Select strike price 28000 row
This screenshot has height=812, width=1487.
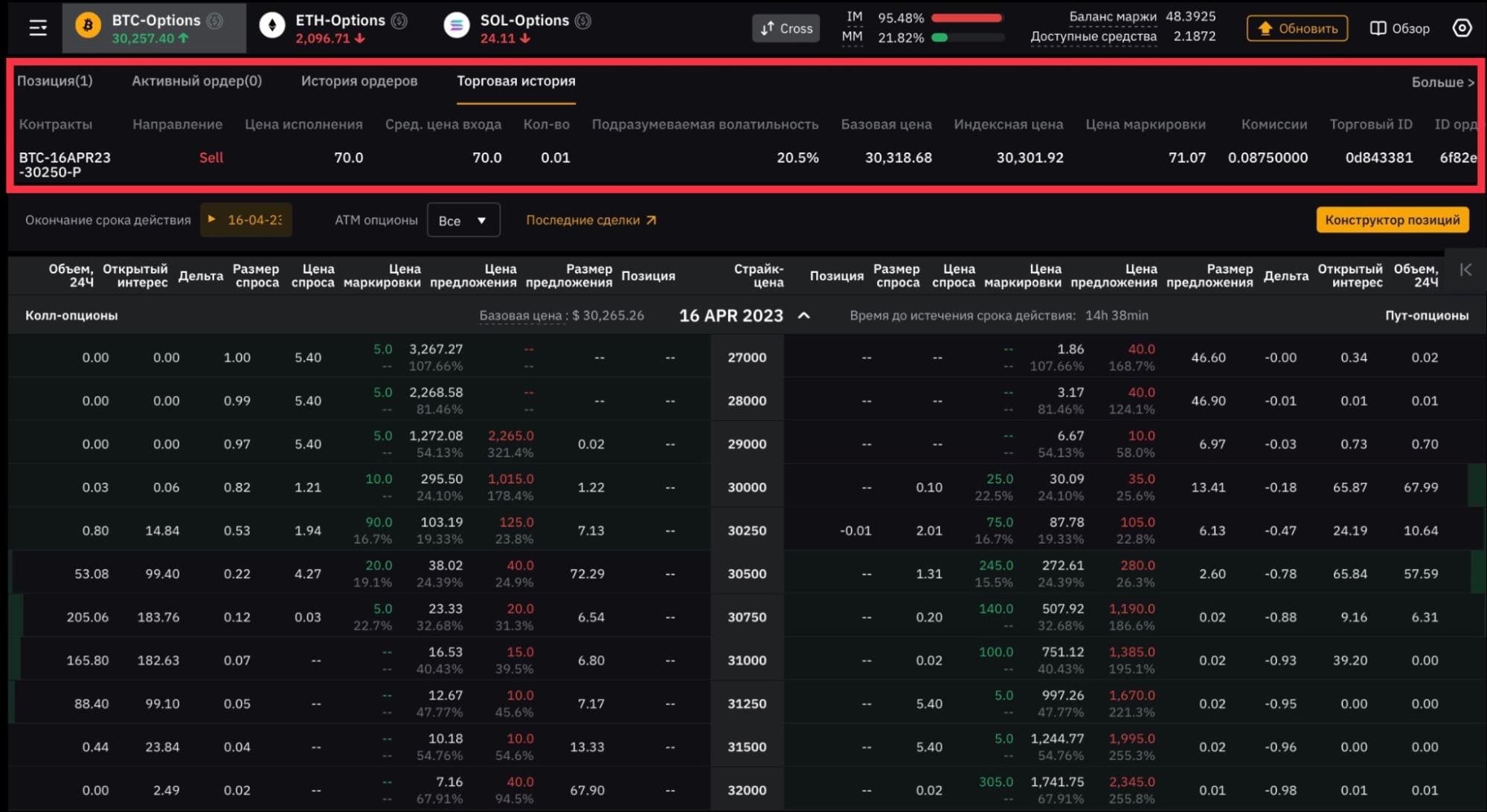coord(747,400)
